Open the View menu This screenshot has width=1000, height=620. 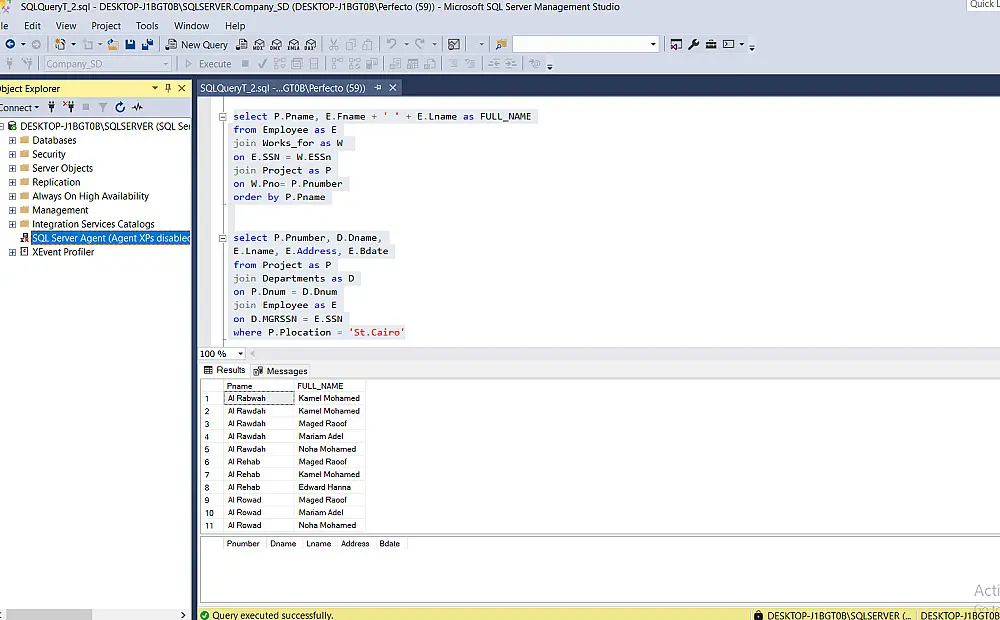tap(66, 26)
